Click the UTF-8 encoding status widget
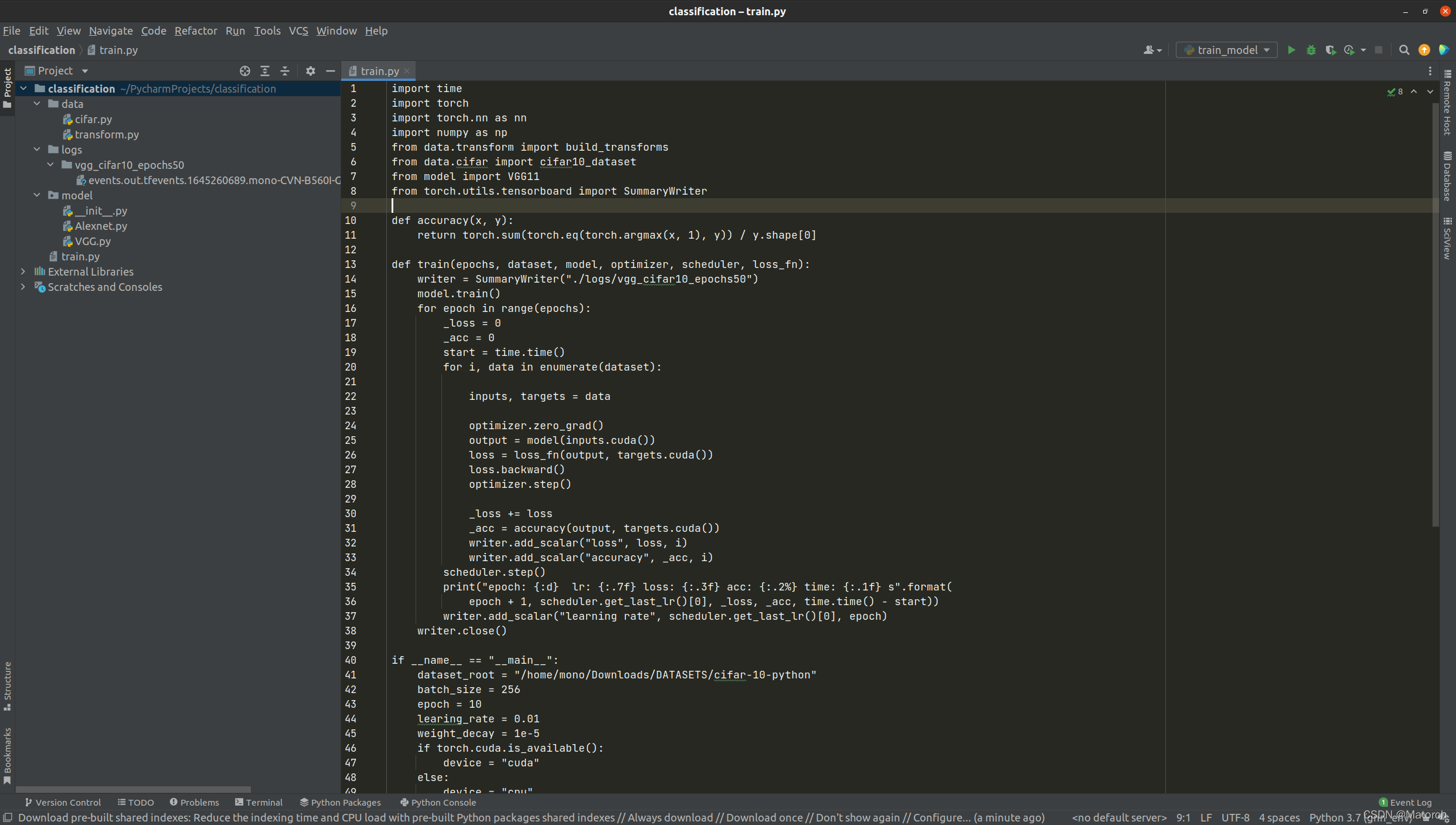 (1235, 817)
